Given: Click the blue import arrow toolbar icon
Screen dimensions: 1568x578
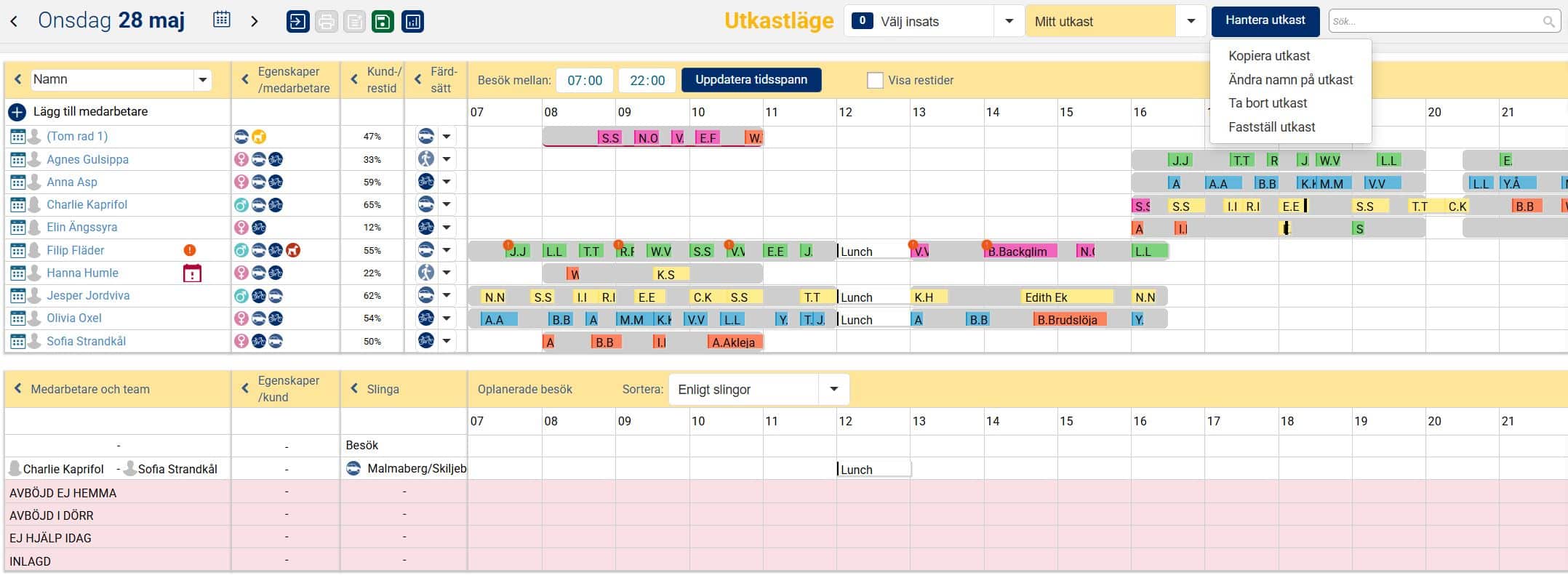Looking at the screenshot, I should tap(297, 22).
